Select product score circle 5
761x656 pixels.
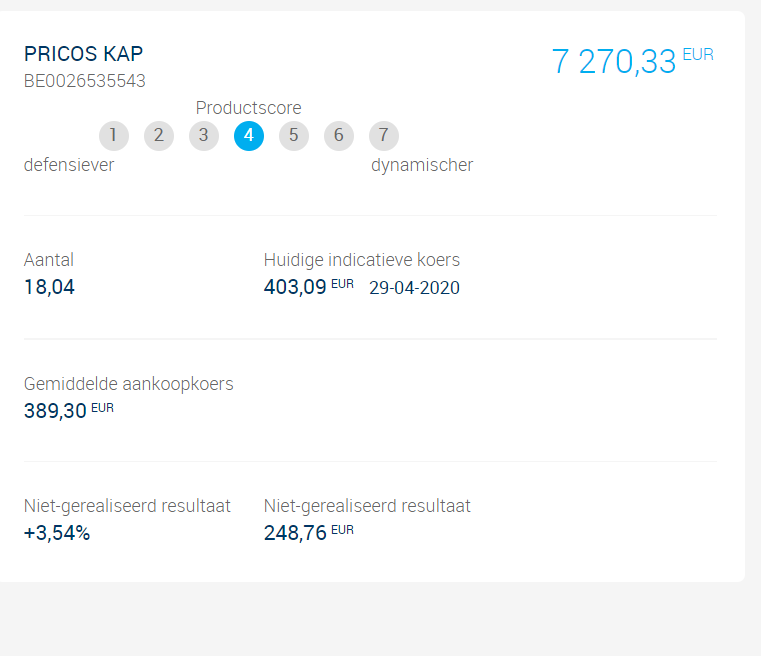(x=294, y=136)
